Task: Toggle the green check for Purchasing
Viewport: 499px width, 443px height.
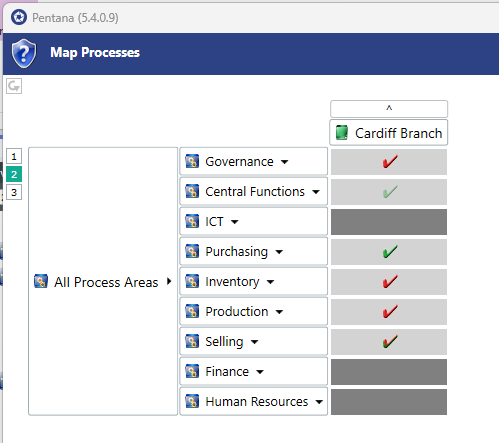Action: pyautogui.click(x=389, y=252)
